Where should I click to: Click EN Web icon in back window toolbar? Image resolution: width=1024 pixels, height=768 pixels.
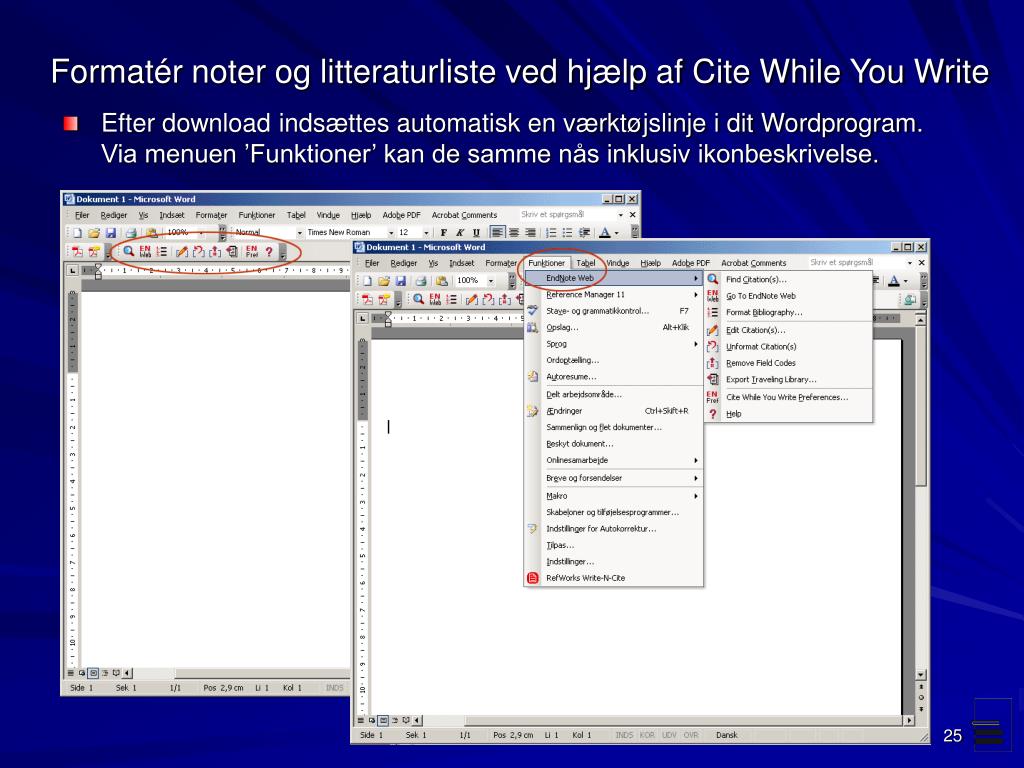tap(145, 251)
